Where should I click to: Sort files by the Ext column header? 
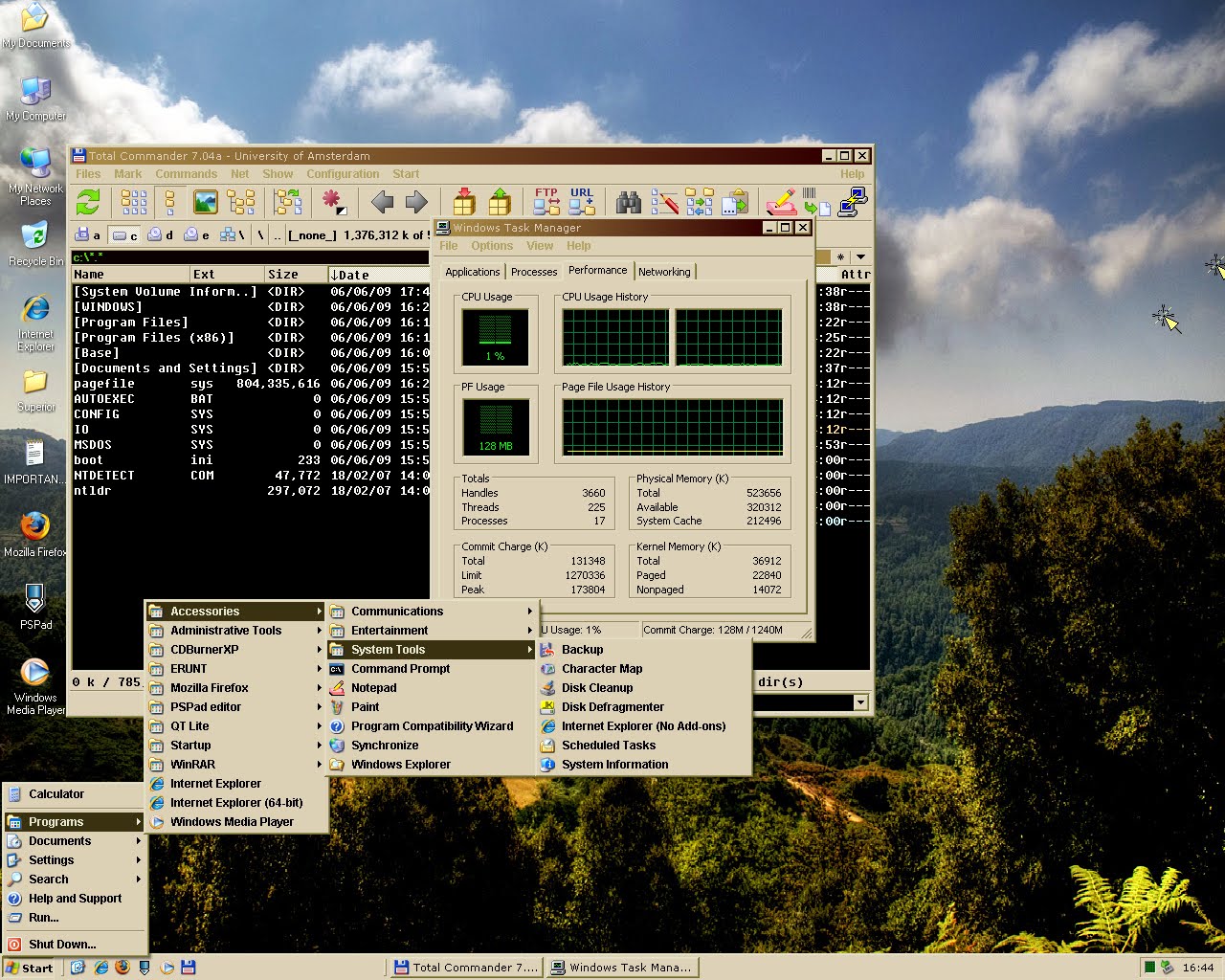228,275
